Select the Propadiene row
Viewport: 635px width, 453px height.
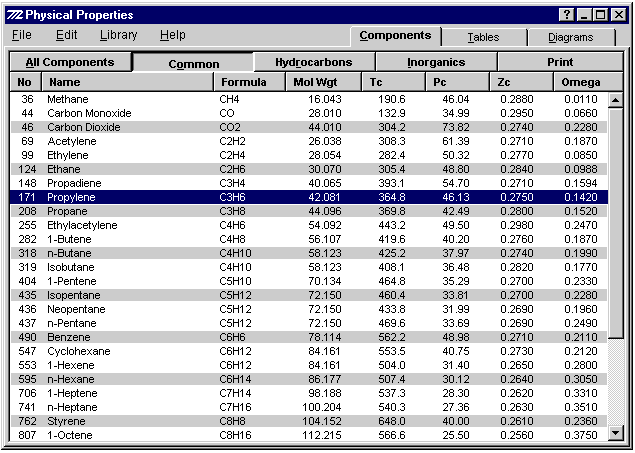pyautogui.click(x=309, y=183)
